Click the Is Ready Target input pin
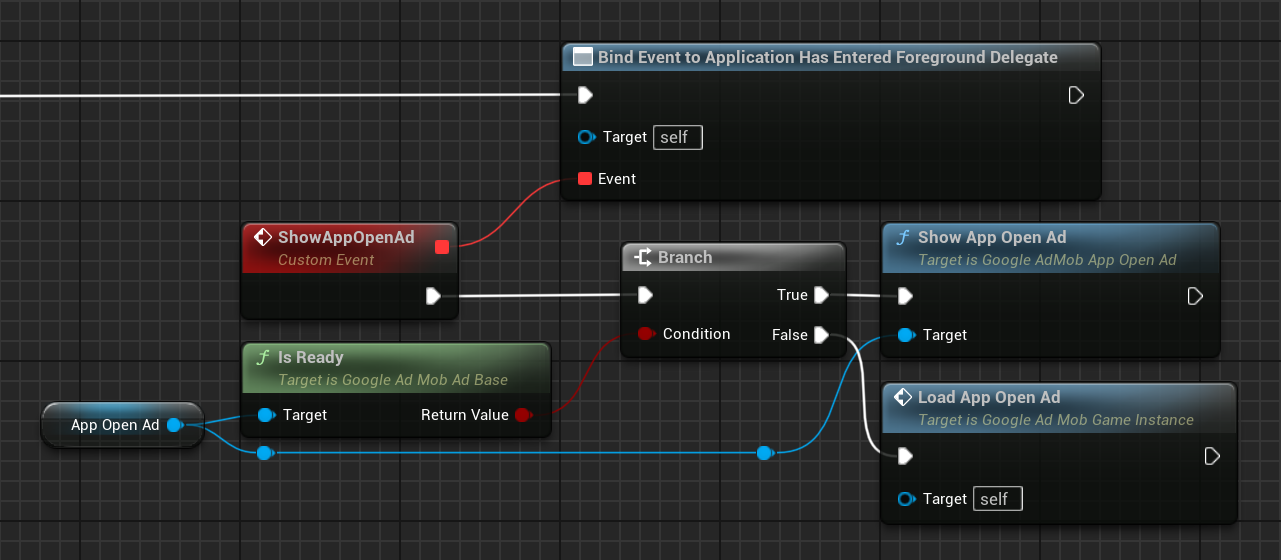1281x560 pixels. (x=266, y=415)
